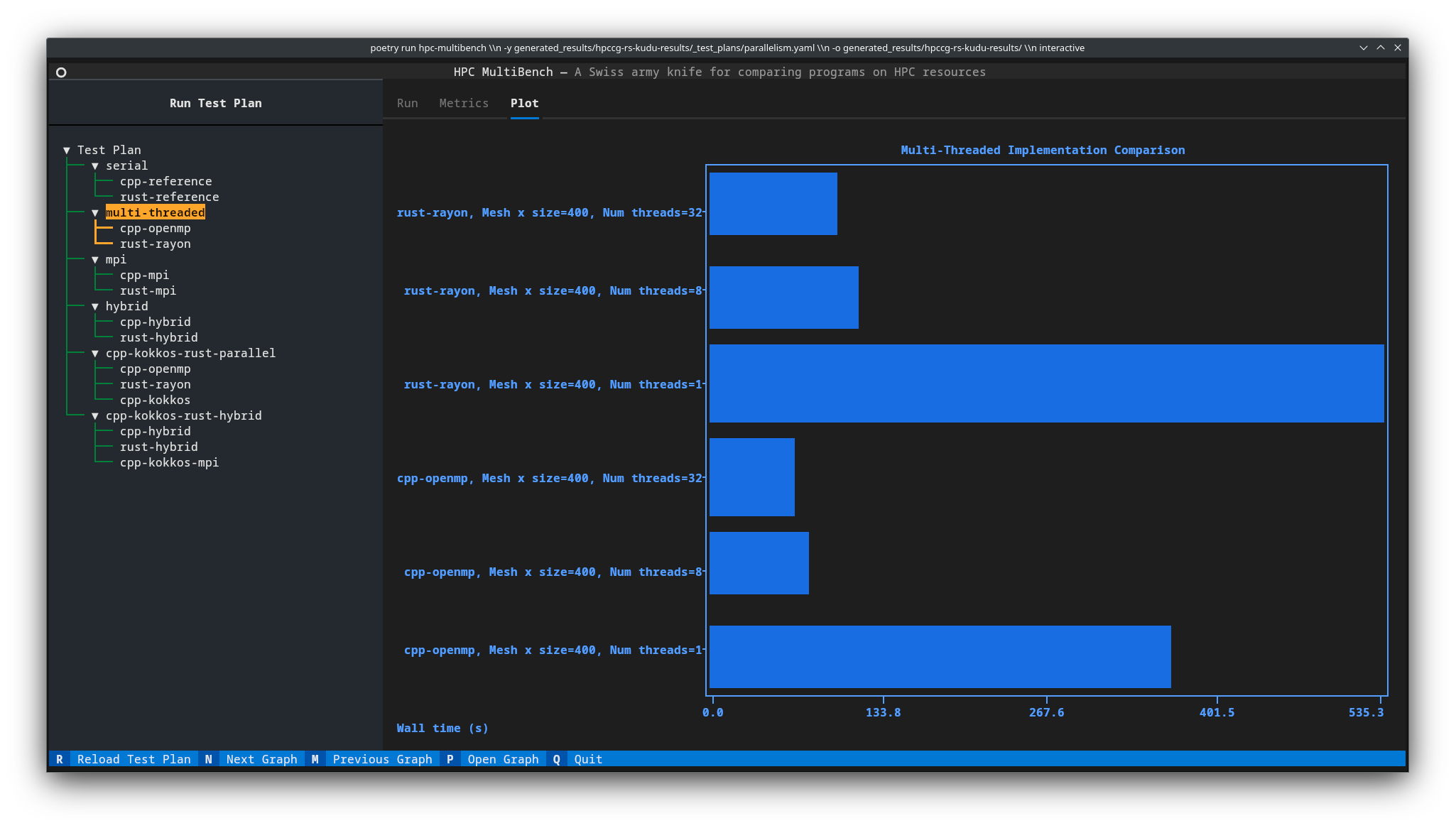Collapse the serial group

point(95,166)
